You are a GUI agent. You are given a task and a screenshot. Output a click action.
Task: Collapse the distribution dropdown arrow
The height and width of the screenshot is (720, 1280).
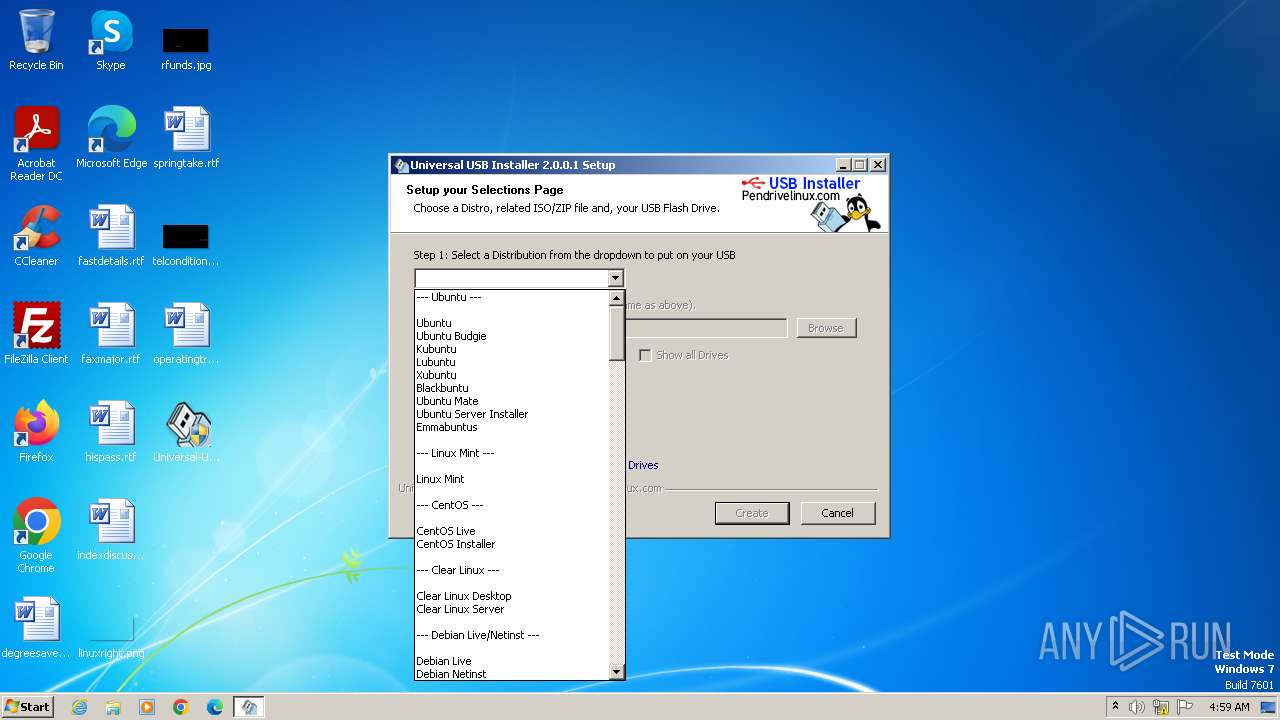[616, 278]
